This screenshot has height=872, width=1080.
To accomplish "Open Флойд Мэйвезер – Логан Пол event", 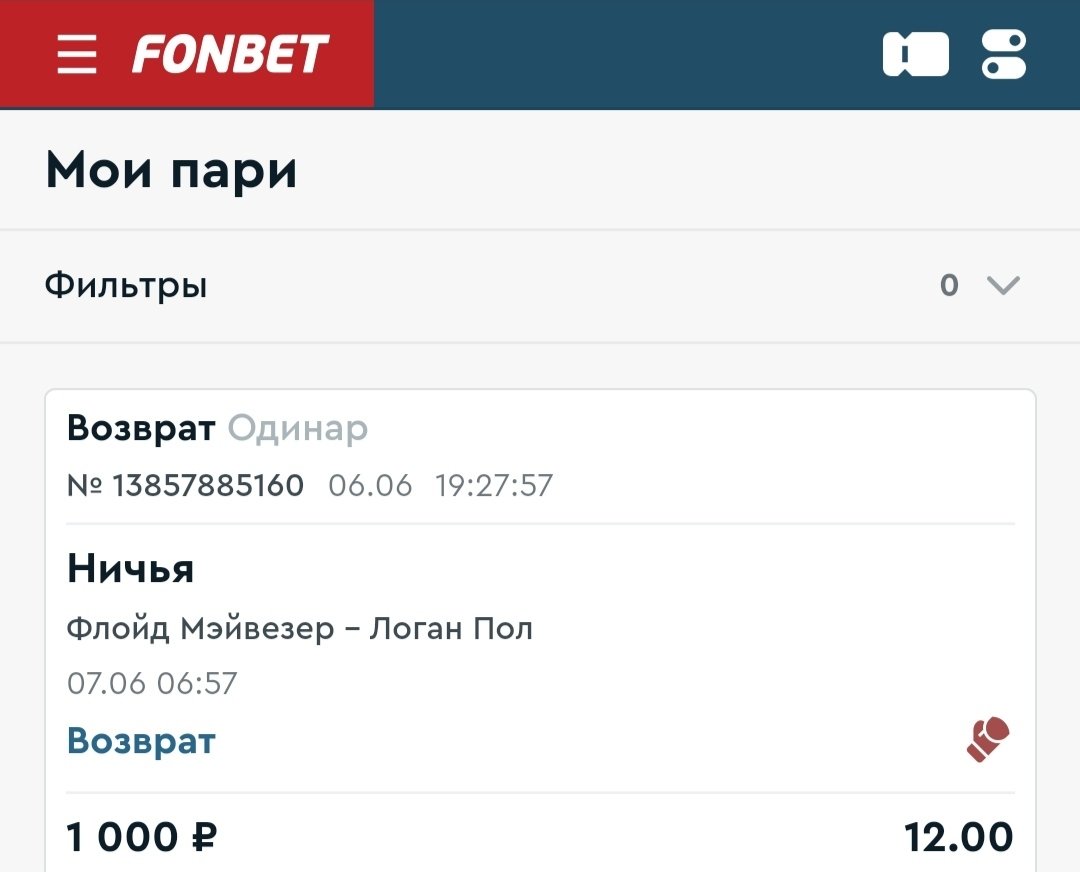I will (x=300, y=629).
